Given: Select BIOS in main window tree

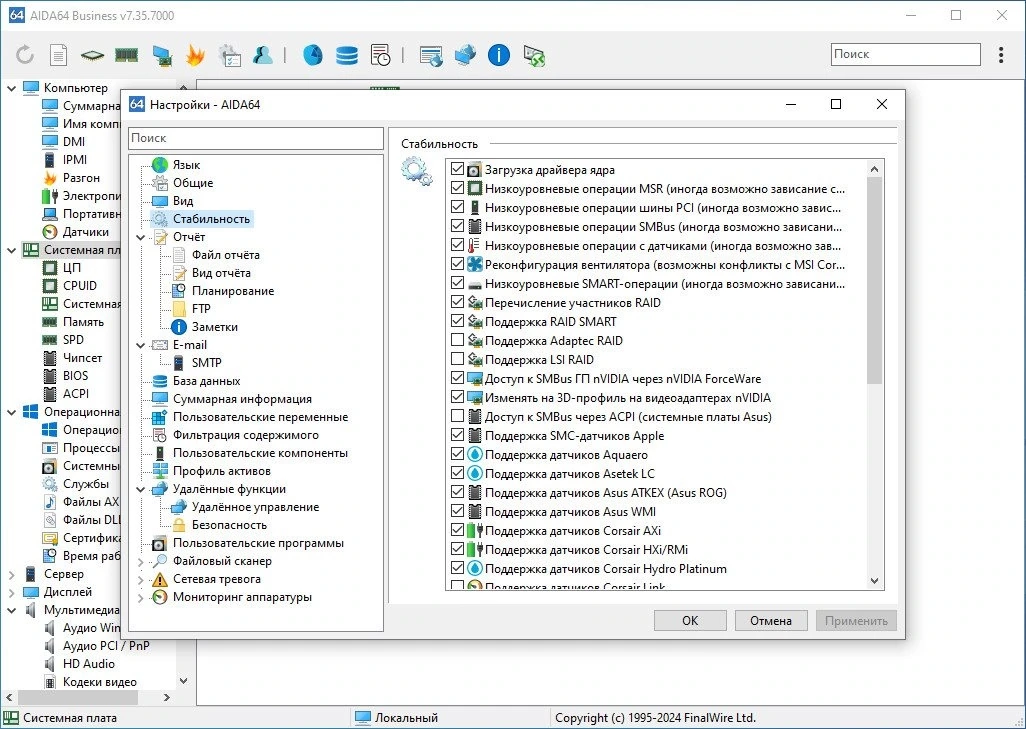Looking at the screenshot, I should tap(75, 376).
